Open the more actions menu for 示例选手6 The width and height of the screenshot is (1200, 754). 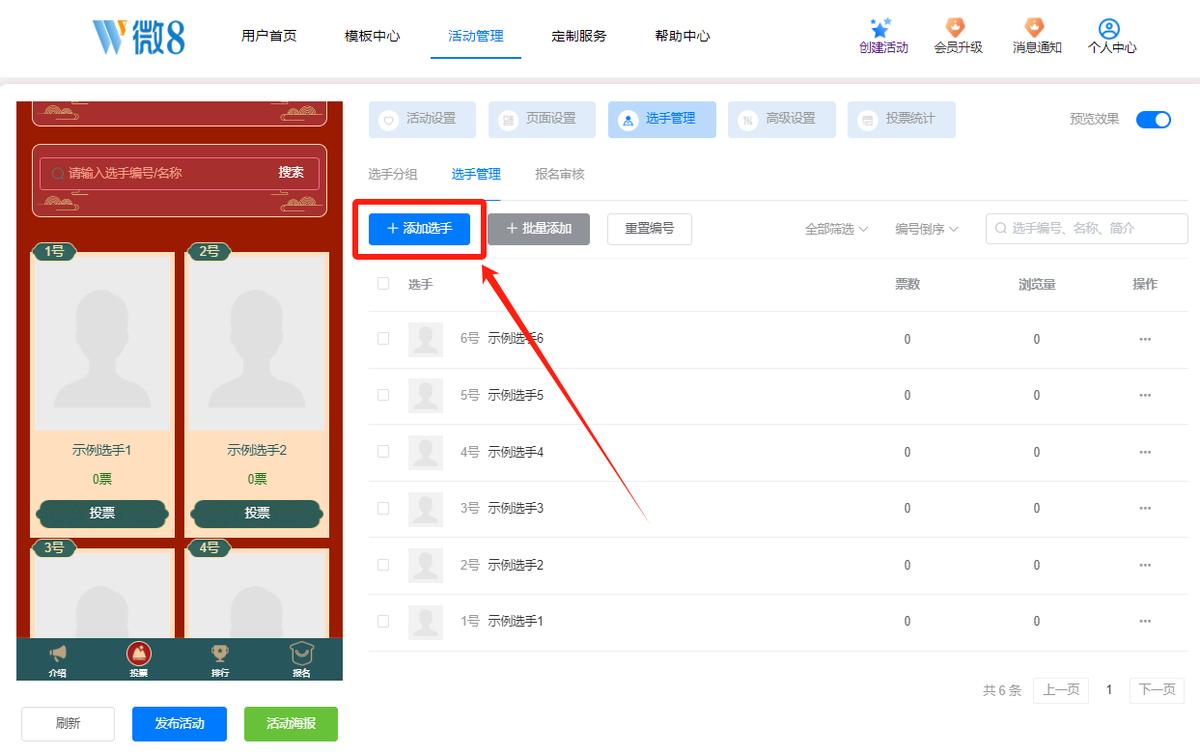pyautogui.click(x=1145, y=339)
